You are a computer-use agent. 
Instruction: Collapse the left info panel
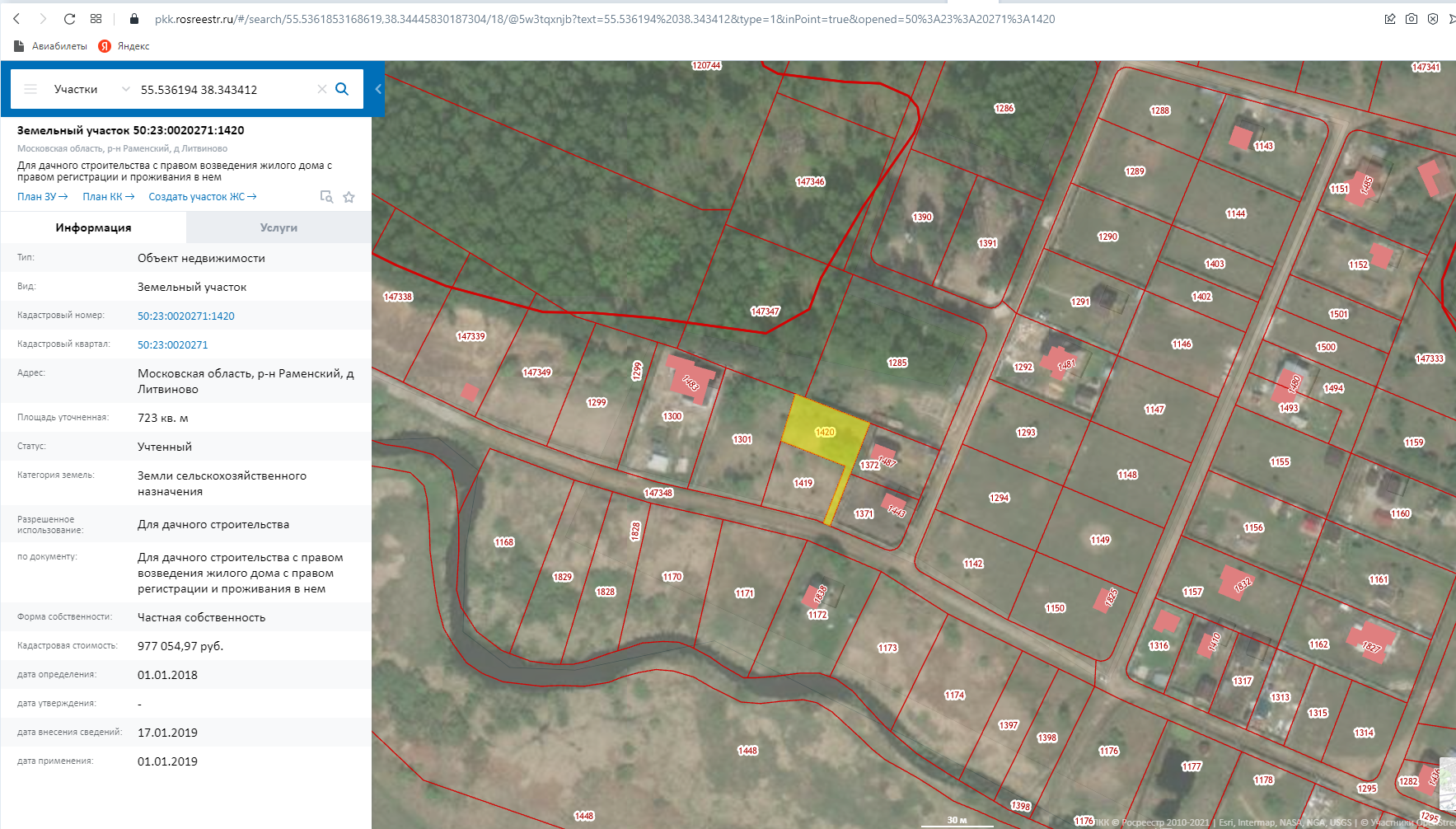pos(378,89)
